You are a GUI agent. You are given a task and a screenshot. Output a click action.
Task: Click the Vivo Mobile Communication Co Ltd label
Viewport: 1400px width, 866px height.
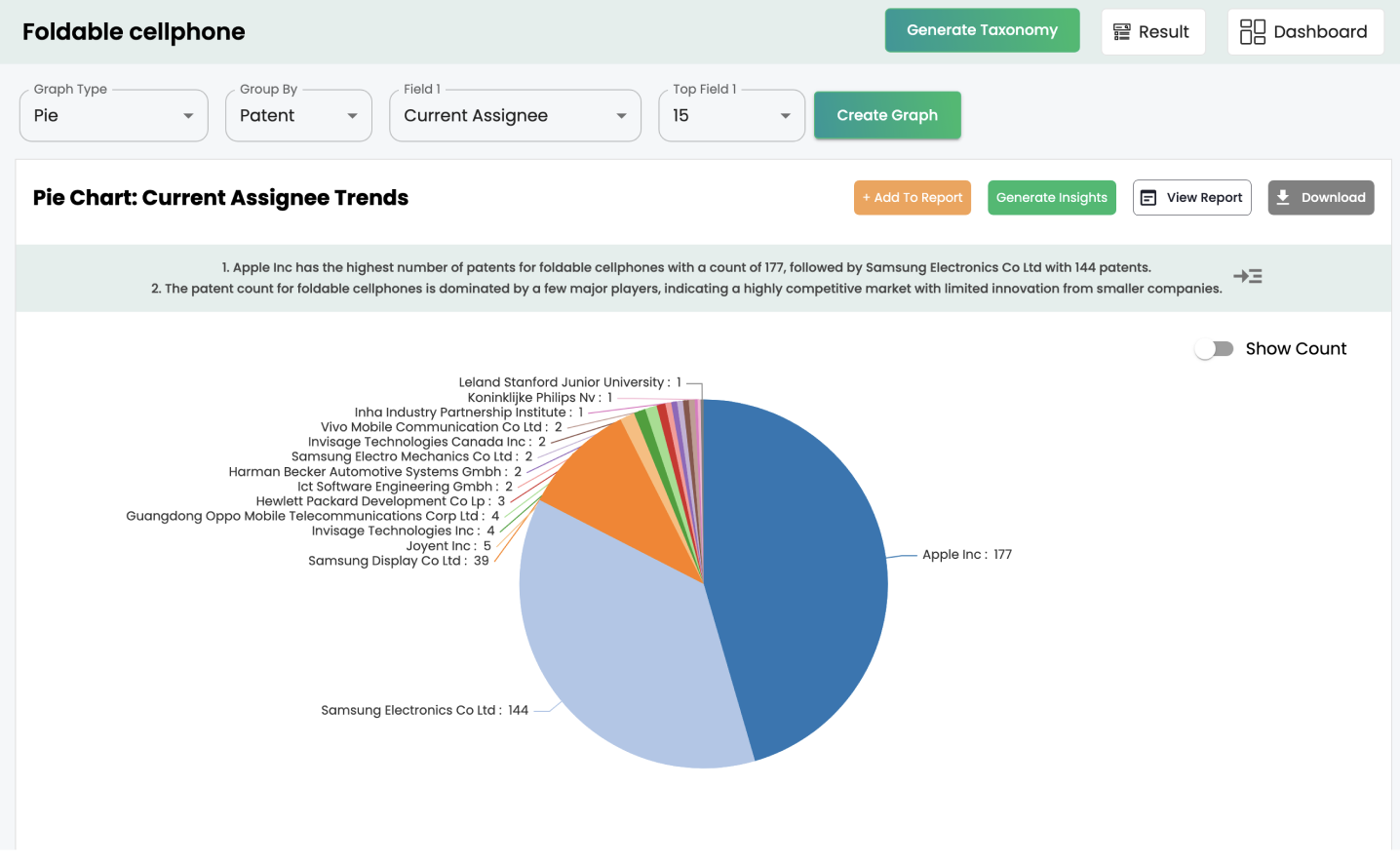tap(442, 427)
